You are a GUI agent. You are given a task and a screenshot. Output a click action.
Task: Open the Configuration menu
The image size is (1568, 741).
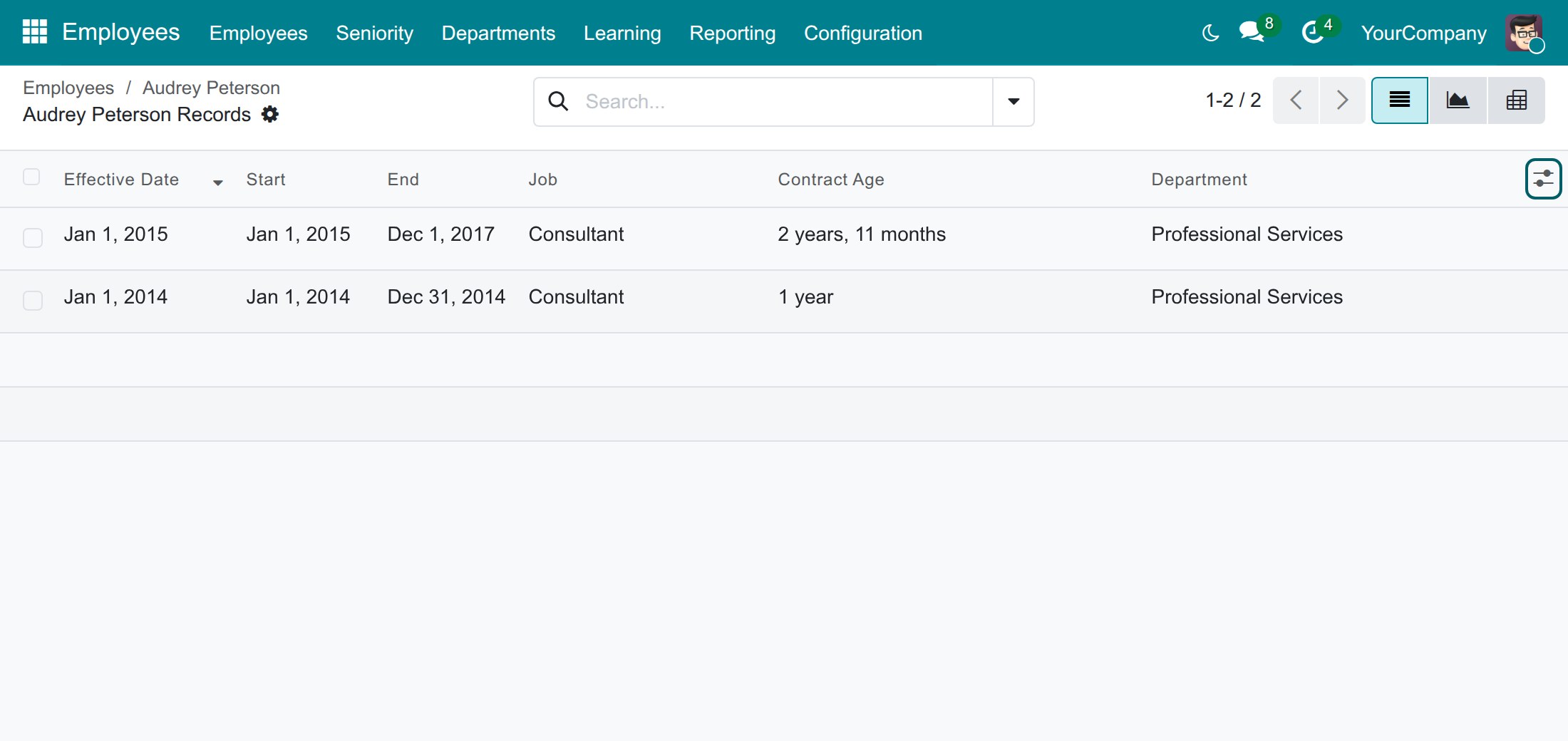[863, 33]
